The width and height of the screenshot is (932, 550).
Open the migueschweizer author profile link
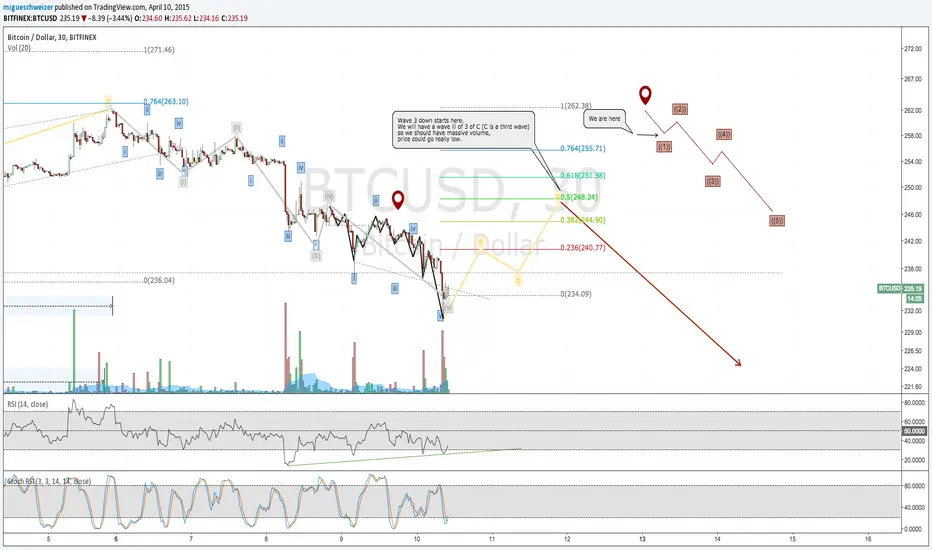point(28,7)
